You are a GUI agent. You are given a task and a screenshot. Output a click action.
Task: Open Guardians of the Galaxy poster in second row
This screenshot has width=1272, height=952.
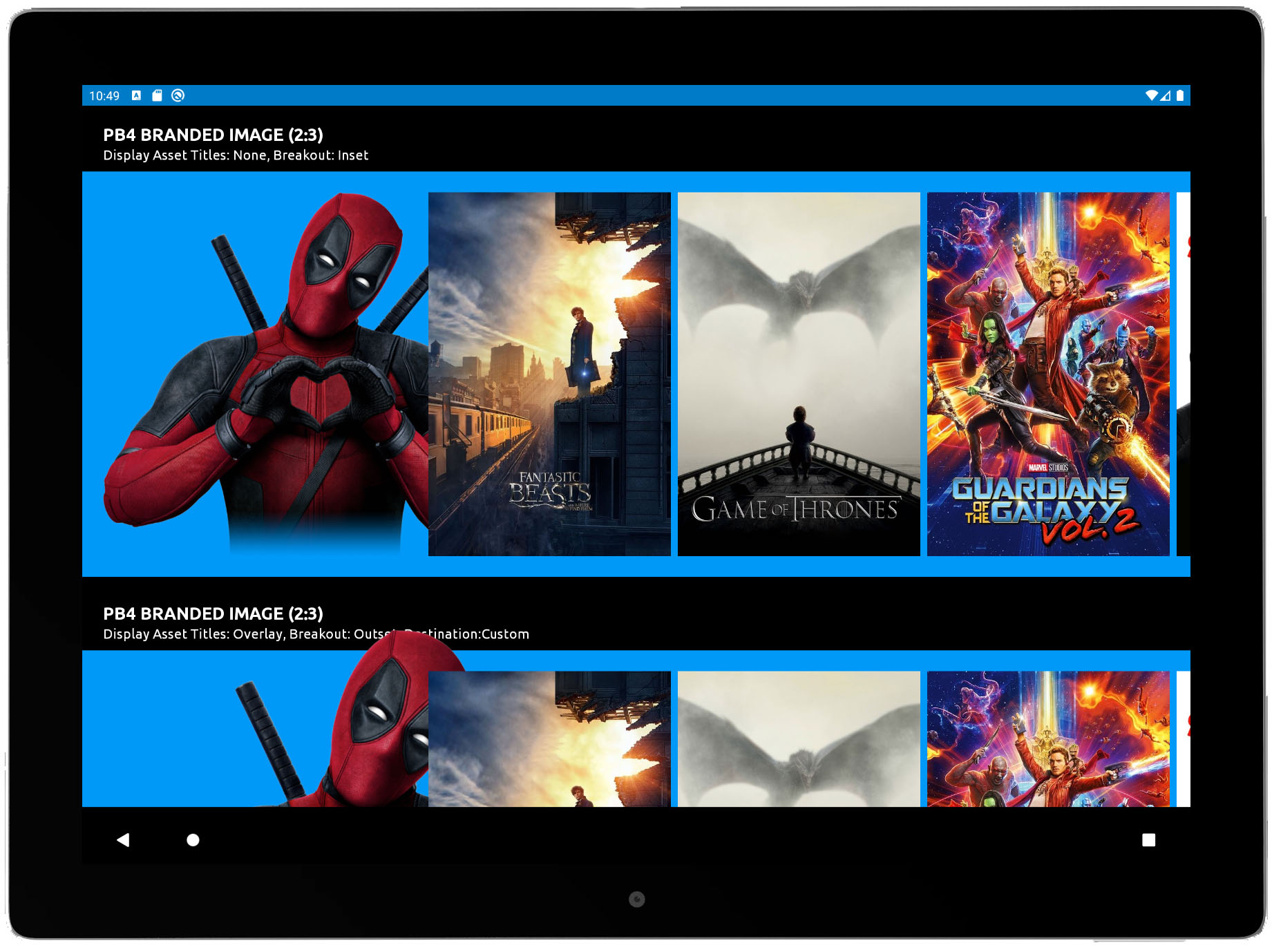(x=1048, y=739)
